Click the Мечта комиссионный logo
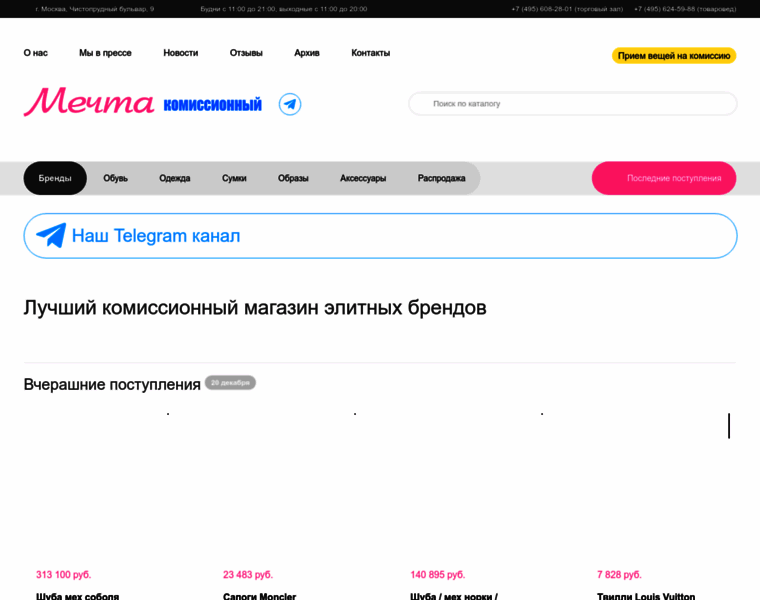 coord(142,103)
